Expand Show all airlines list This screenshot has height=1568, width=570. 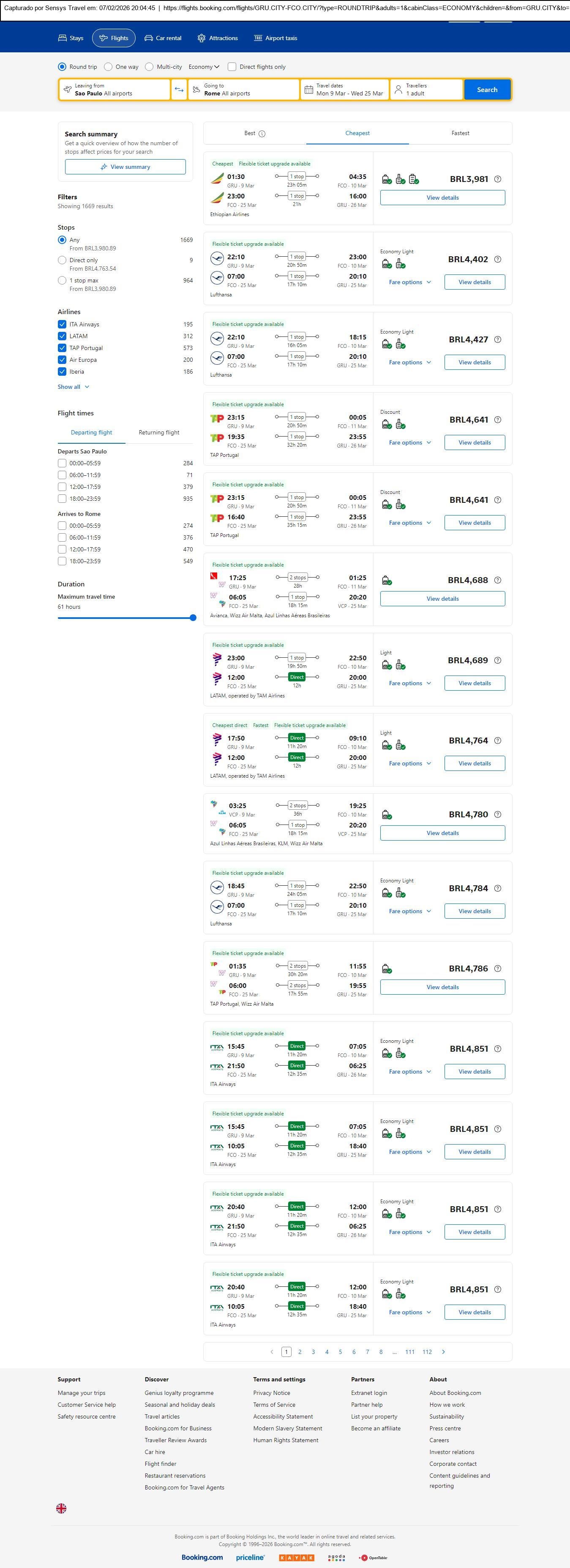click(x=73, y=387)
